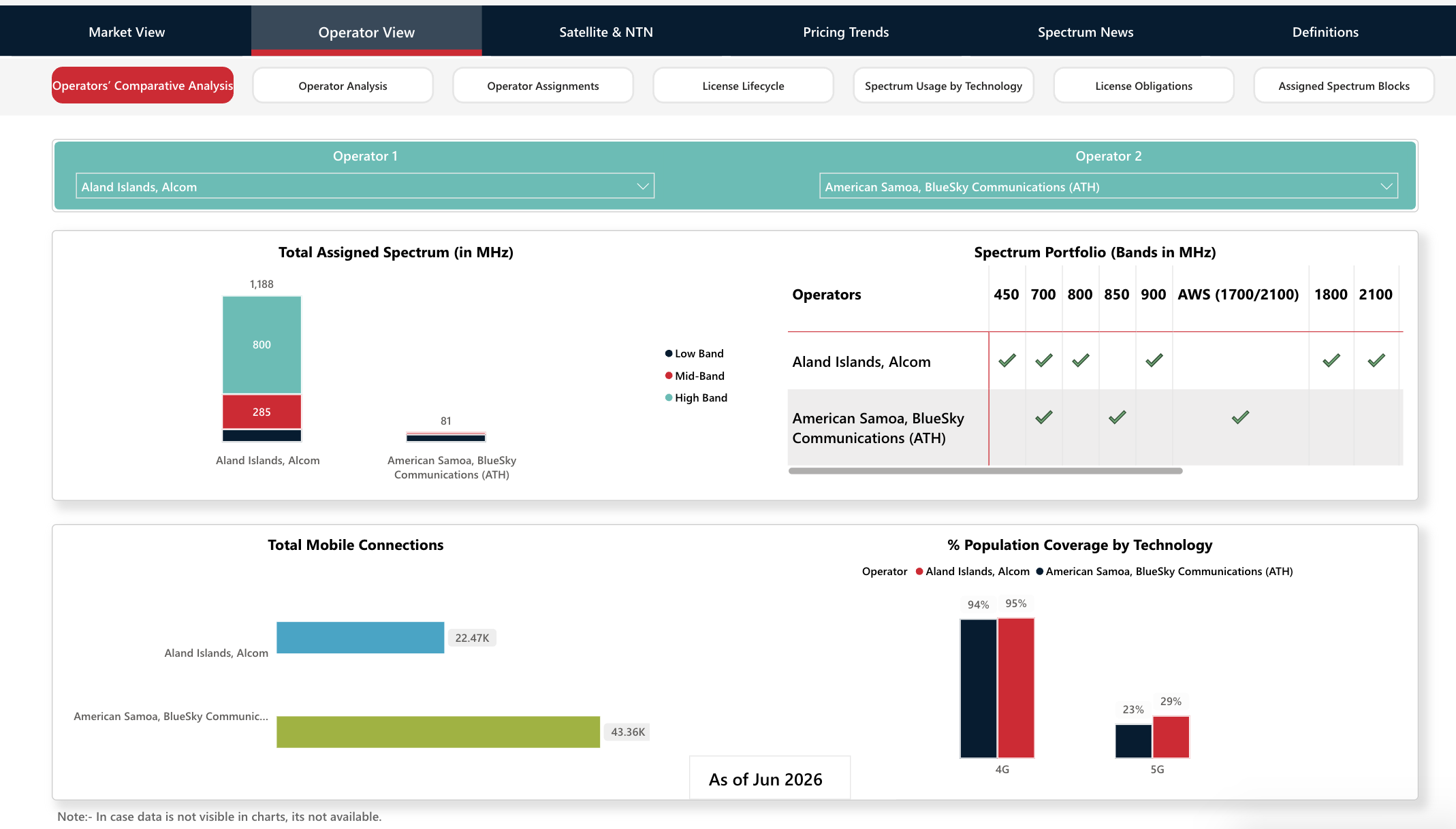Click the 1,188 total spectrum label
The width and height of the screenshot is (1456, 829).
pyautogui.click(x=262, y=285)
